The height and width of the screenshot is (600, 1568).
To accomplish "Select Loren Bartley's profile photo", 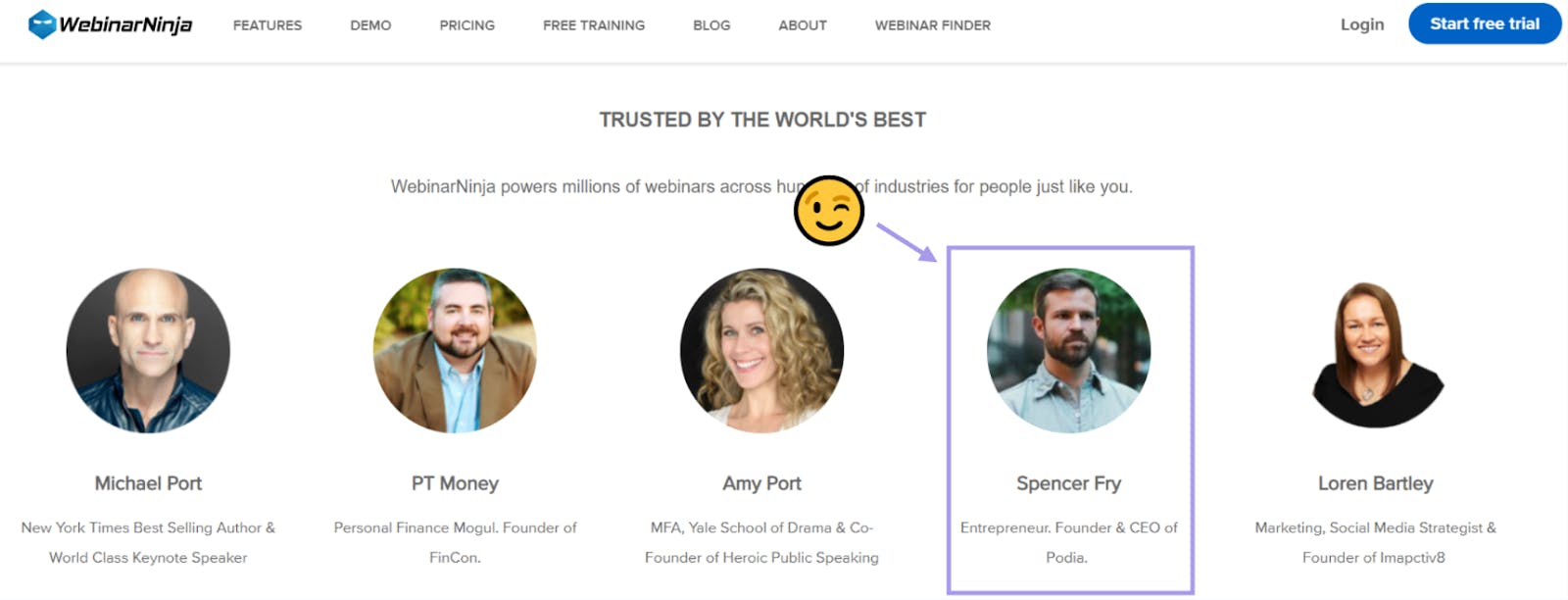I will pos(1376,355).
